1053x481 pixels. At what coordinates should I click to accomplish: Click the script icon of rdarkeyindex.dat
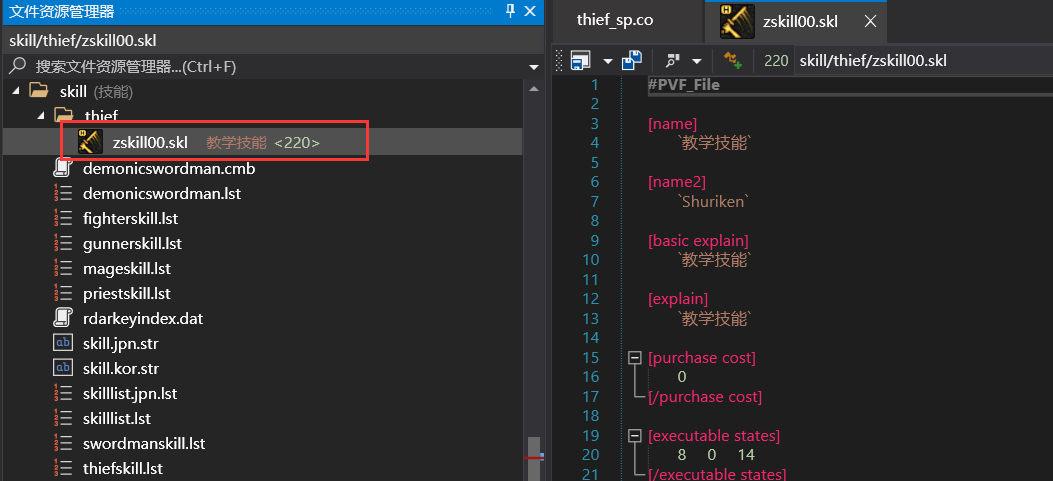click(x=62, y=318)
